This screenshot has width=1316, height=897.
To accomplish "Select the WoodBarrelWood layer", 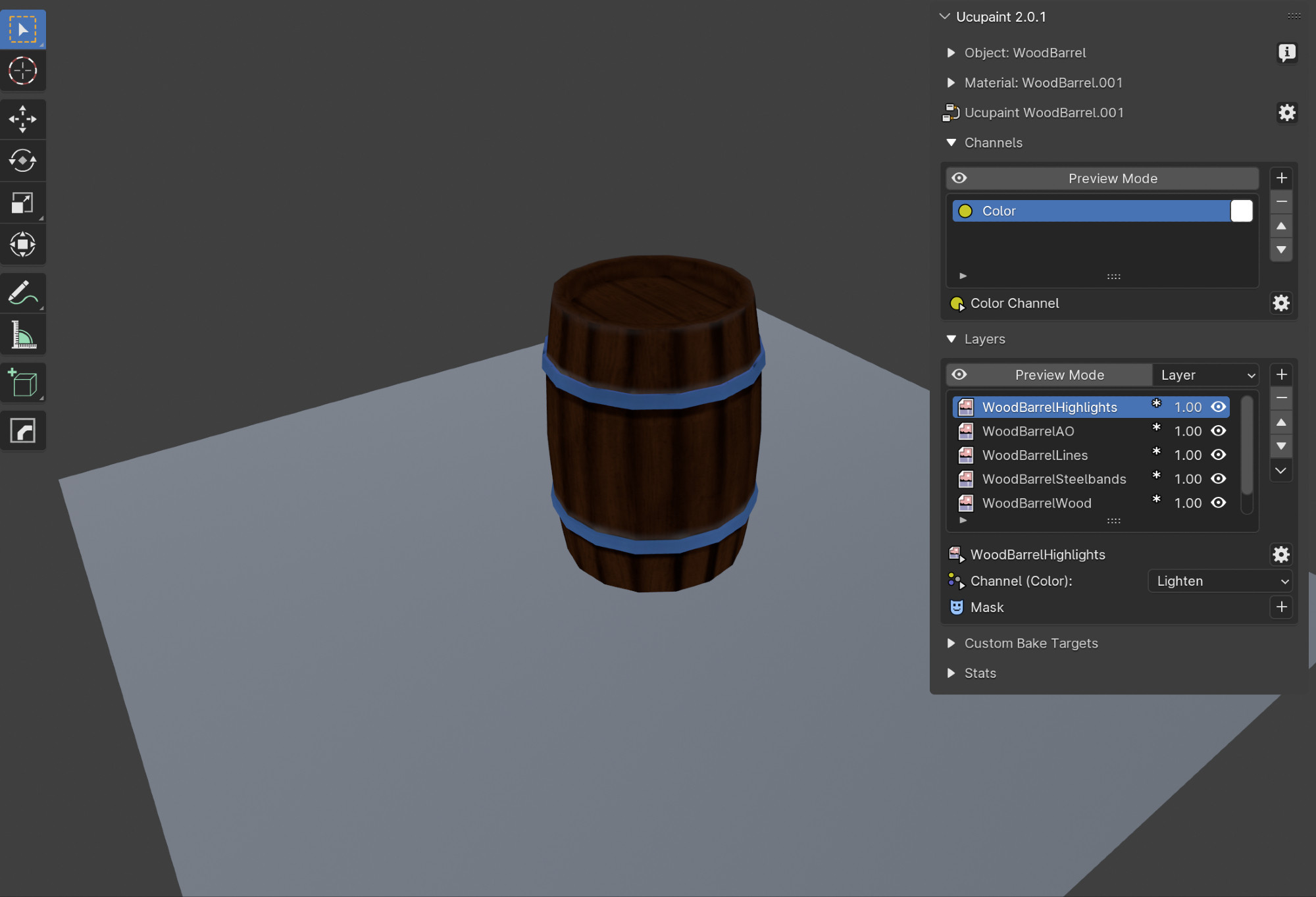I will coord(1091,503).
